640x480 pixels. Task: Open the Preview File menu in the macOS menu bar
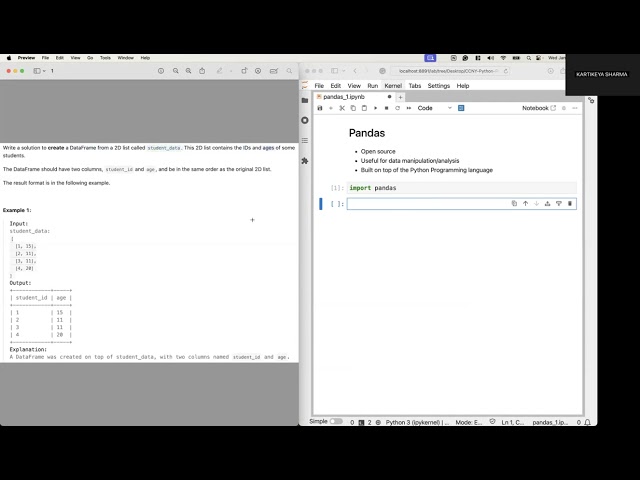coord(45,58)
